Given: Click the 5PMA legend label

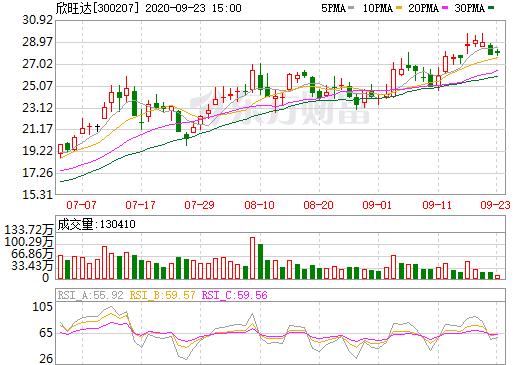Looking at the screenshot, I should [333, 8].
